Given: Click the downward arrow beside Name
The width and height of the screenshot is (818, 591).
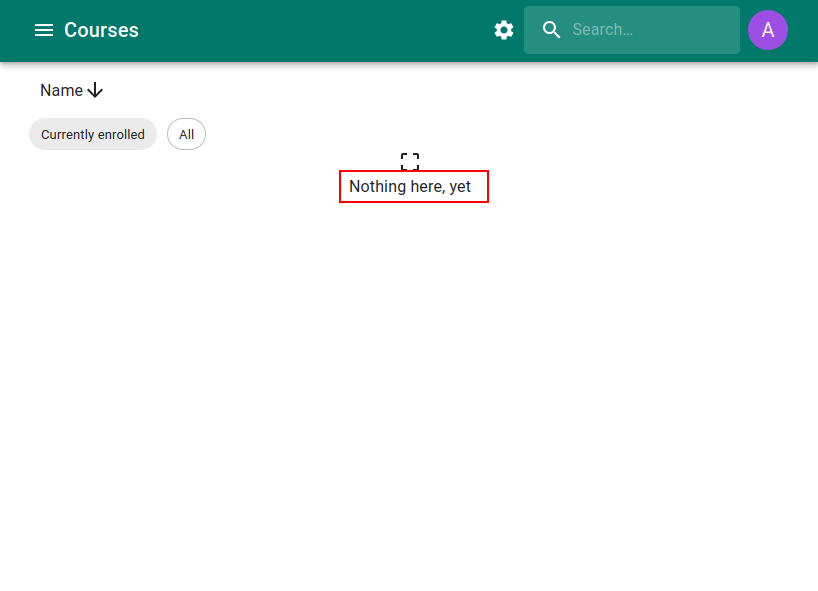Looking at the screenshot, I should pyautogui.click(x=96, y=91).
